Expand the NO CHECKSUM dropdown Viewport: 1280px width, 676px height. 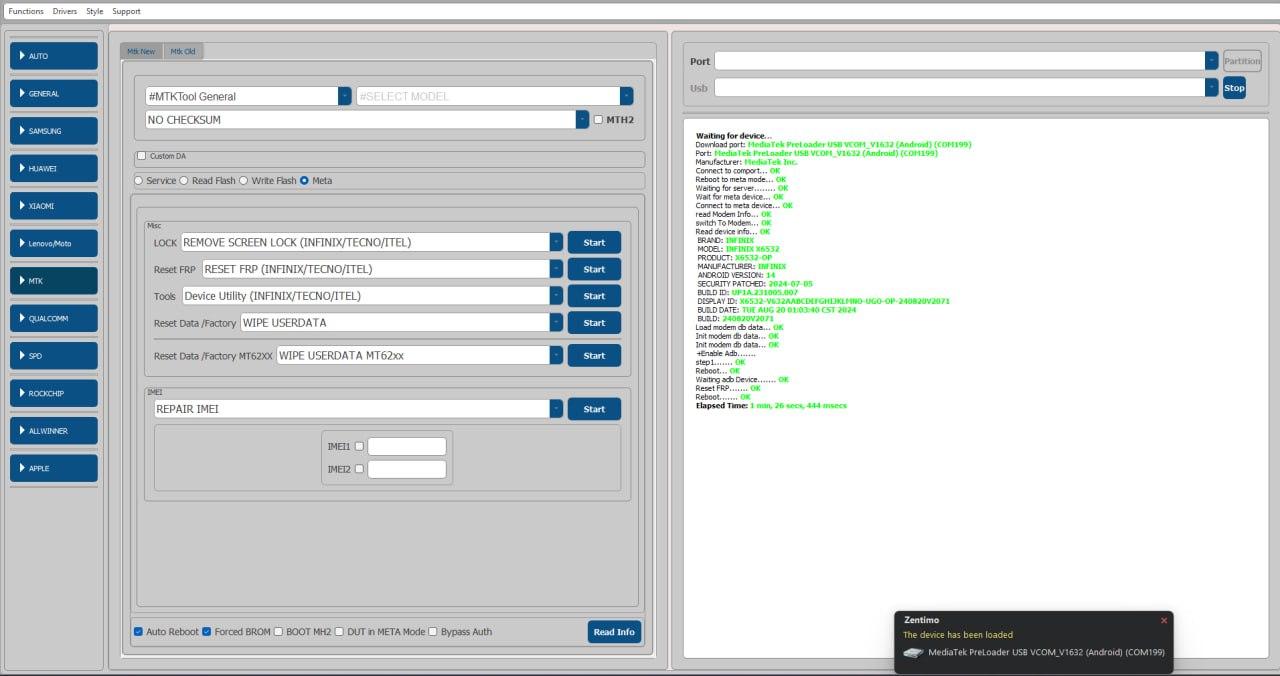[582, 120]
